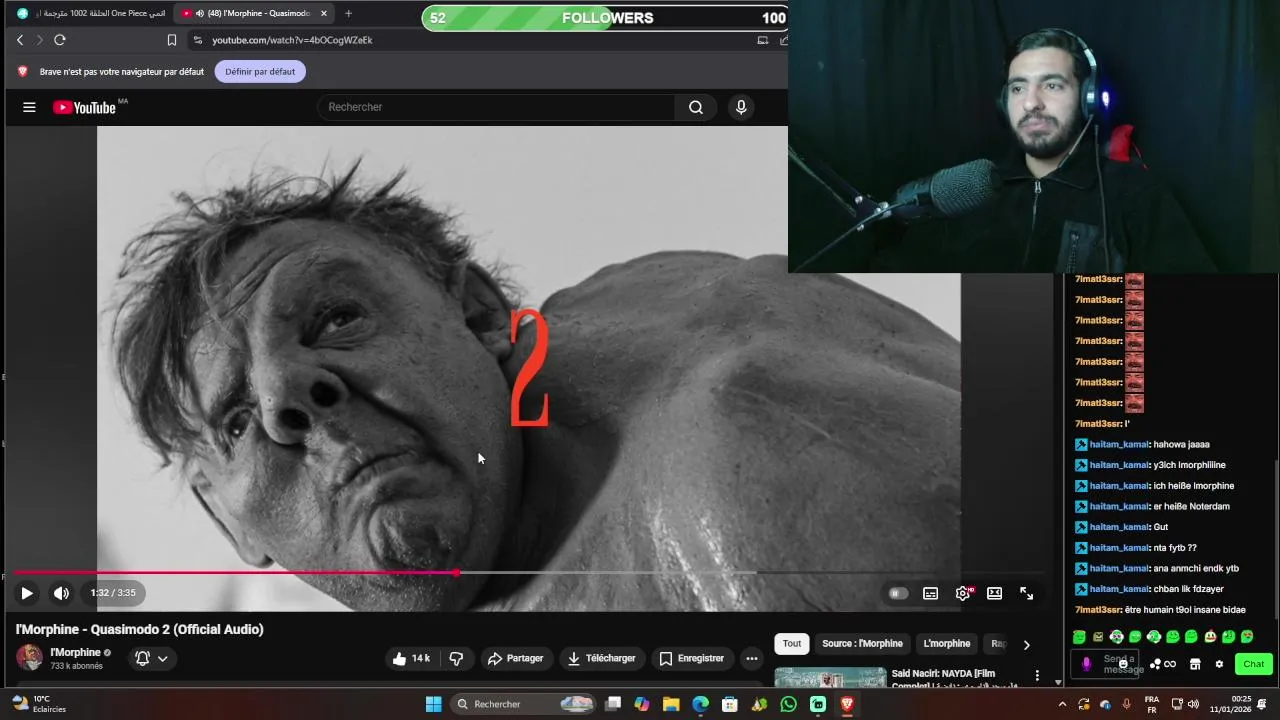Play the Quasimodo 2 video
The width and height of the screenshot is (1280, 720).
[27, 593]
